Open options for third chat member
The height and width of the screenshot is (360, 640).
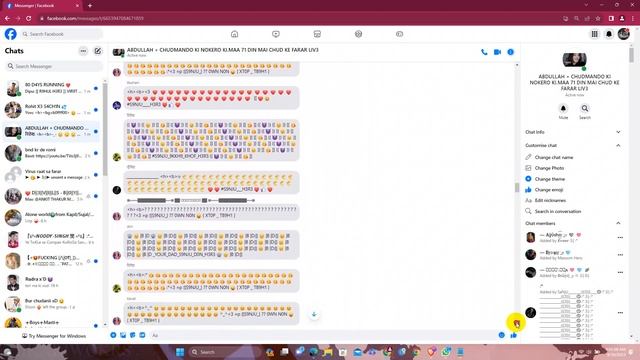tap(620, 272)
